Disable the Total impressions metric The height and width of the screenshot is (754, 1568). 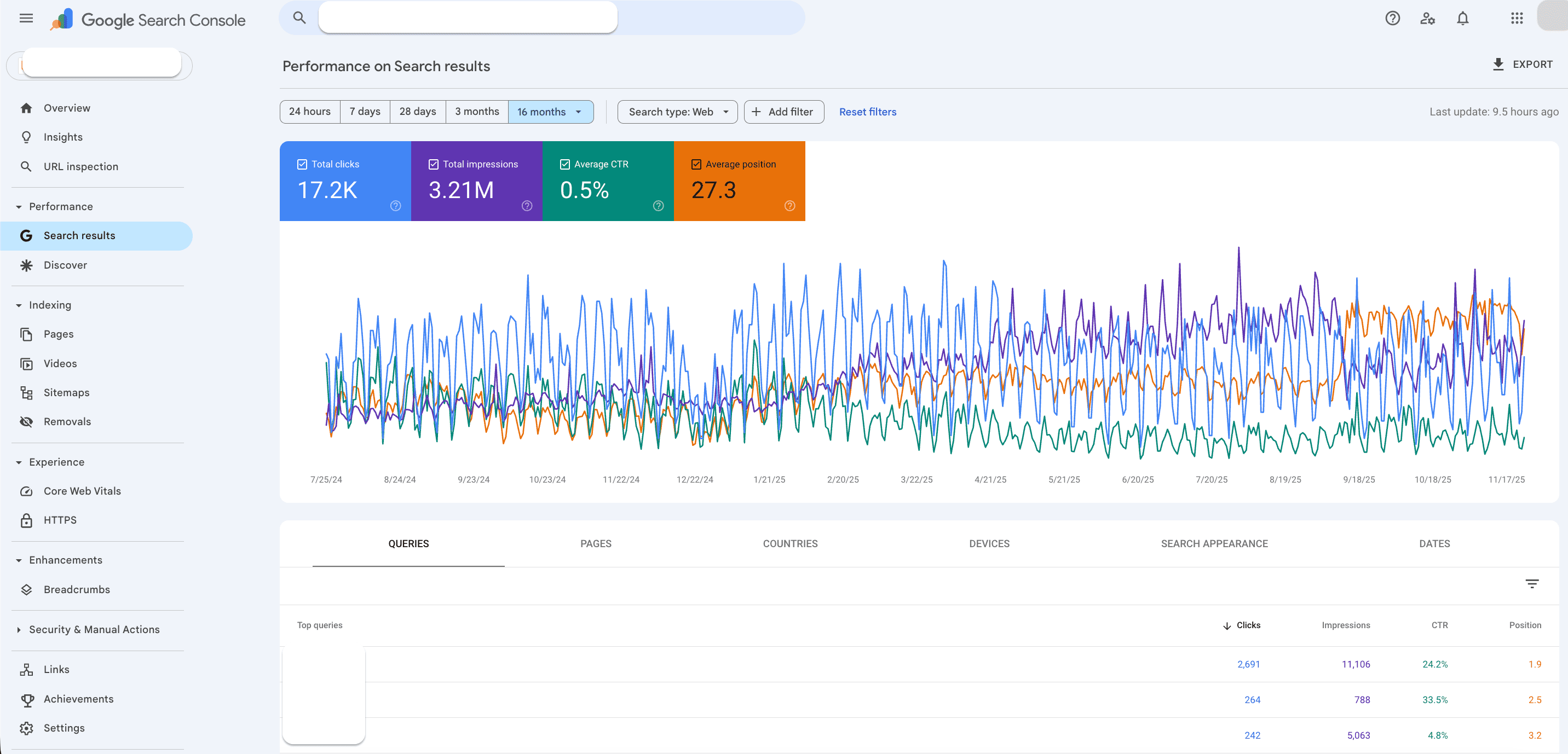point(434,164)
